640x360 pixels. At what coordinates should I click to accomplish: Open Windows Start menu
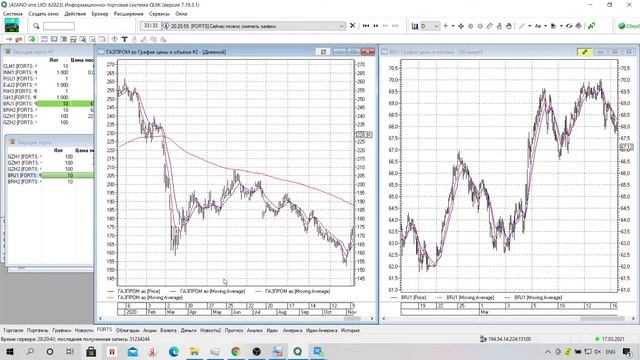click(x=10, y=351)
